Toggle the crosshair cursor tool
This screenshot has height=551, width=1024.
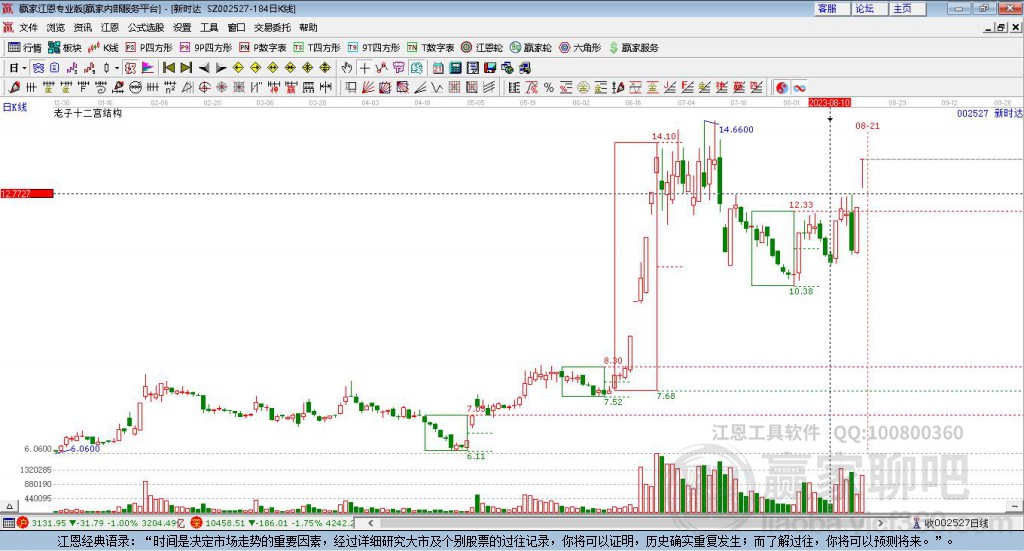364,67
